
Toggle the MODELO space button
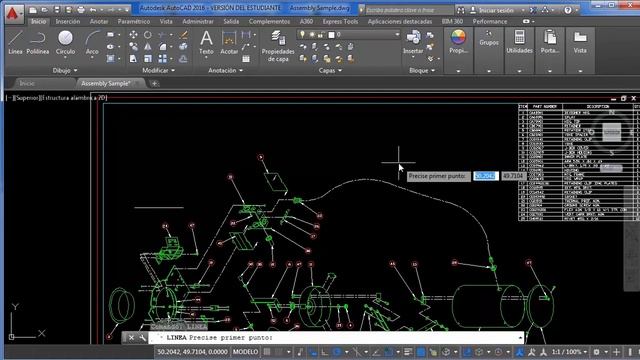pos(245,352)
